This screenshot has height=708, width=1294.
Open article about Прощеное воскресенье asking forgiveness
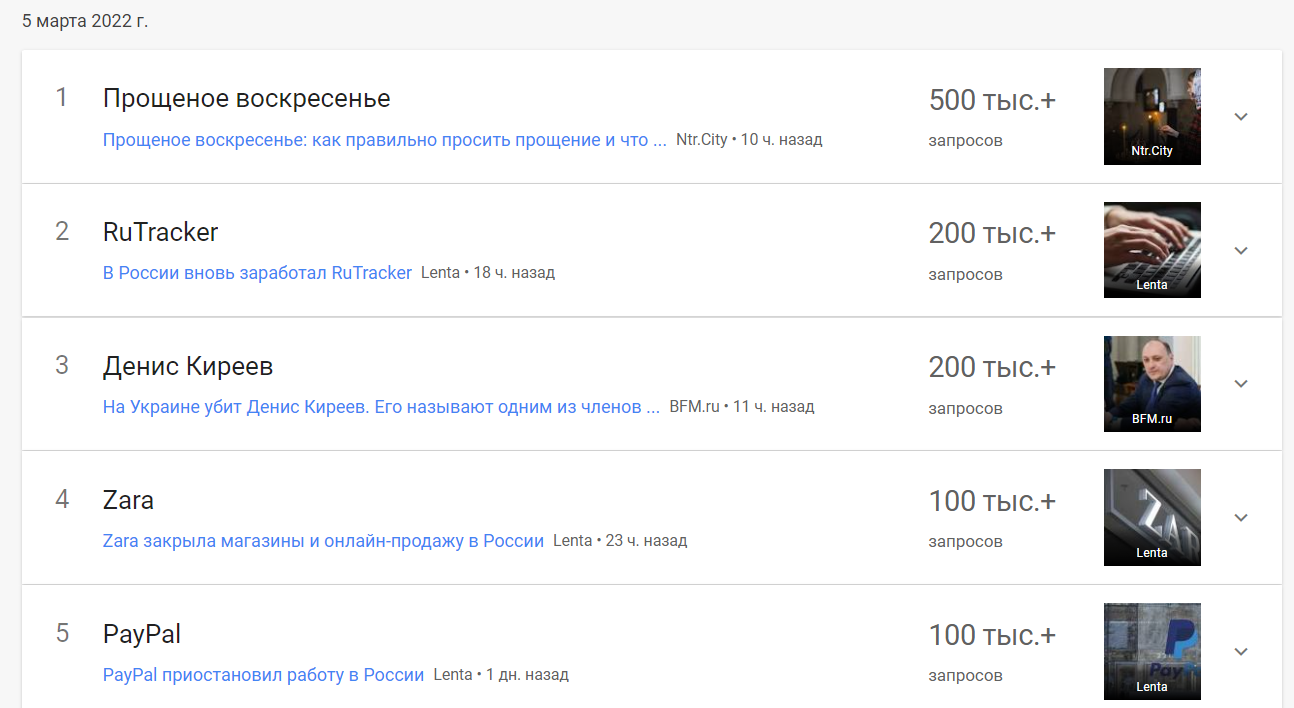385,140
